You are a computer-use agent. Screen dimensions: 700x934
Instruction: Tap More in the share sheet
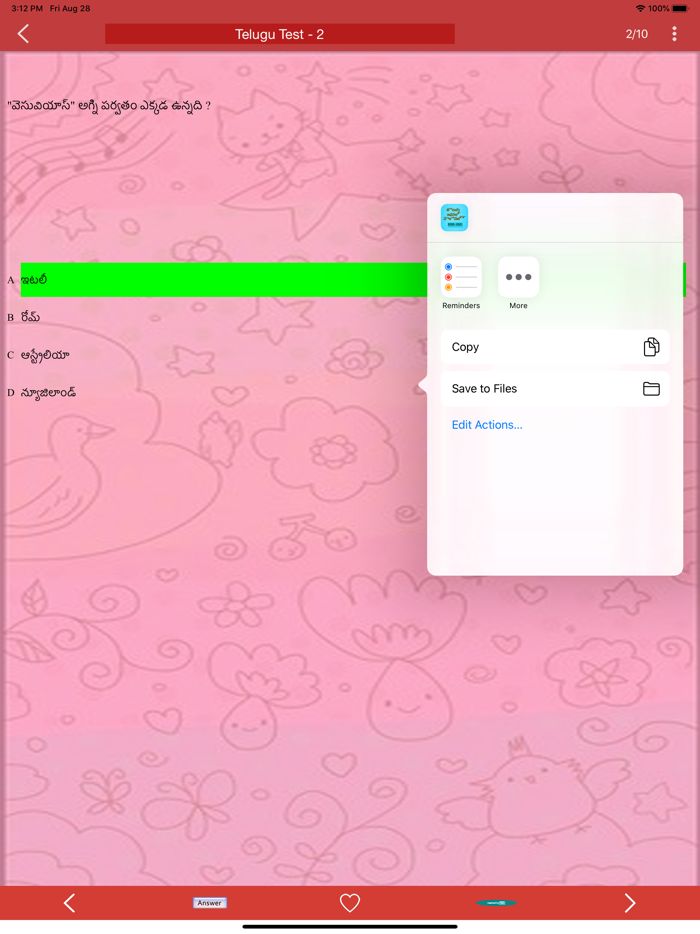tap(518, 283)
